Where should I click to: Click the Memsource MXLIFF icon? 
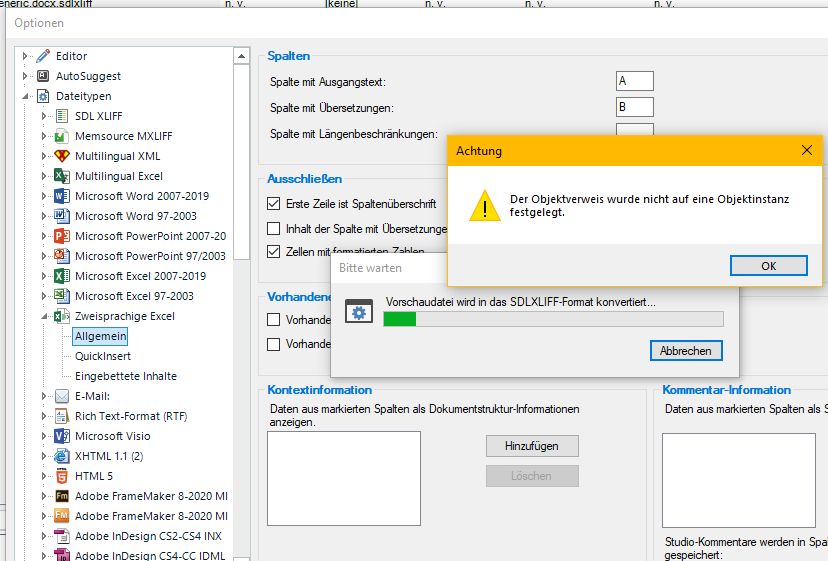tap(62, 136)
